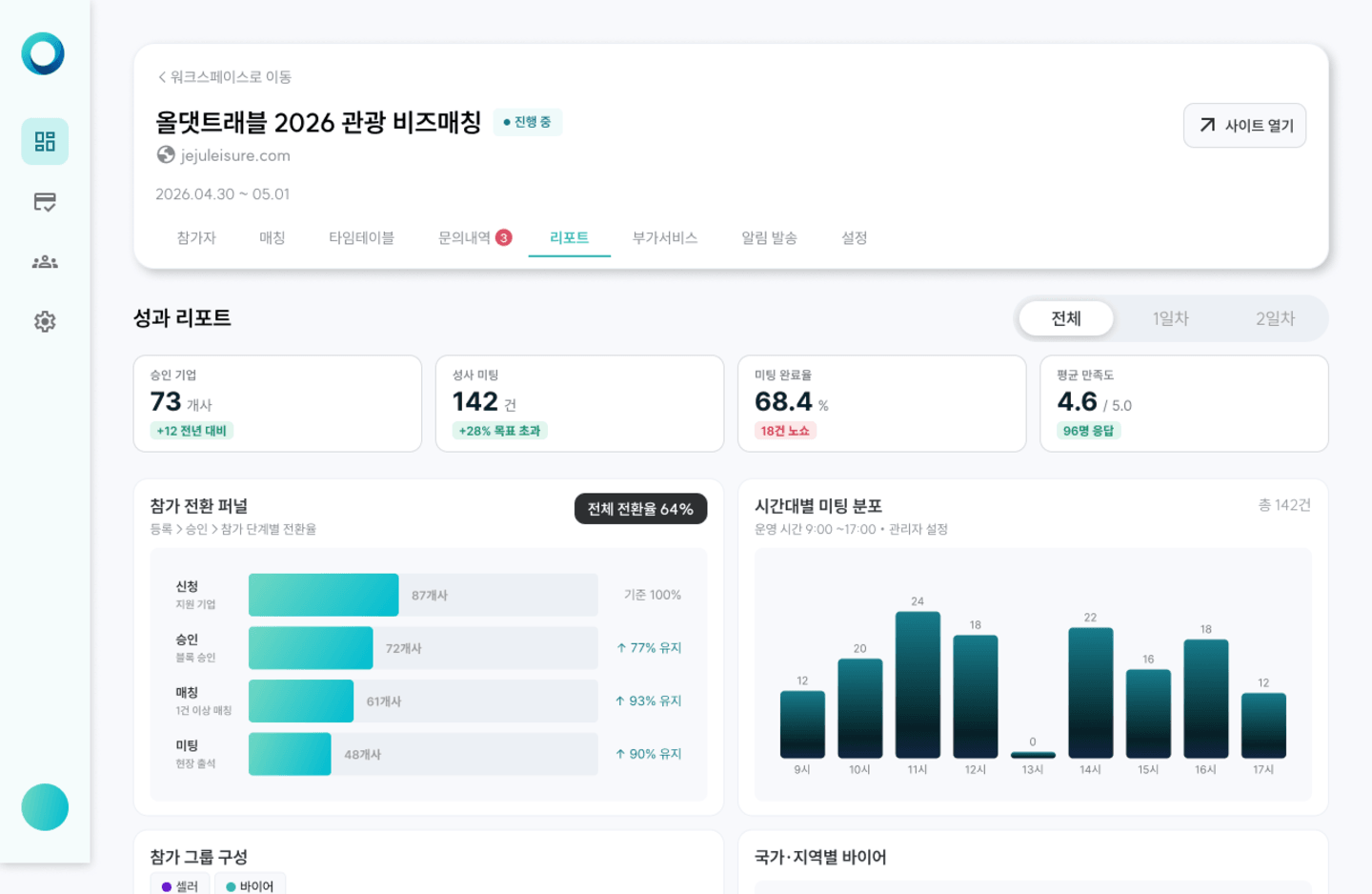Select the 2일차 period toggle
Screen dimensions: 1372x894
tap(1276, 318)
